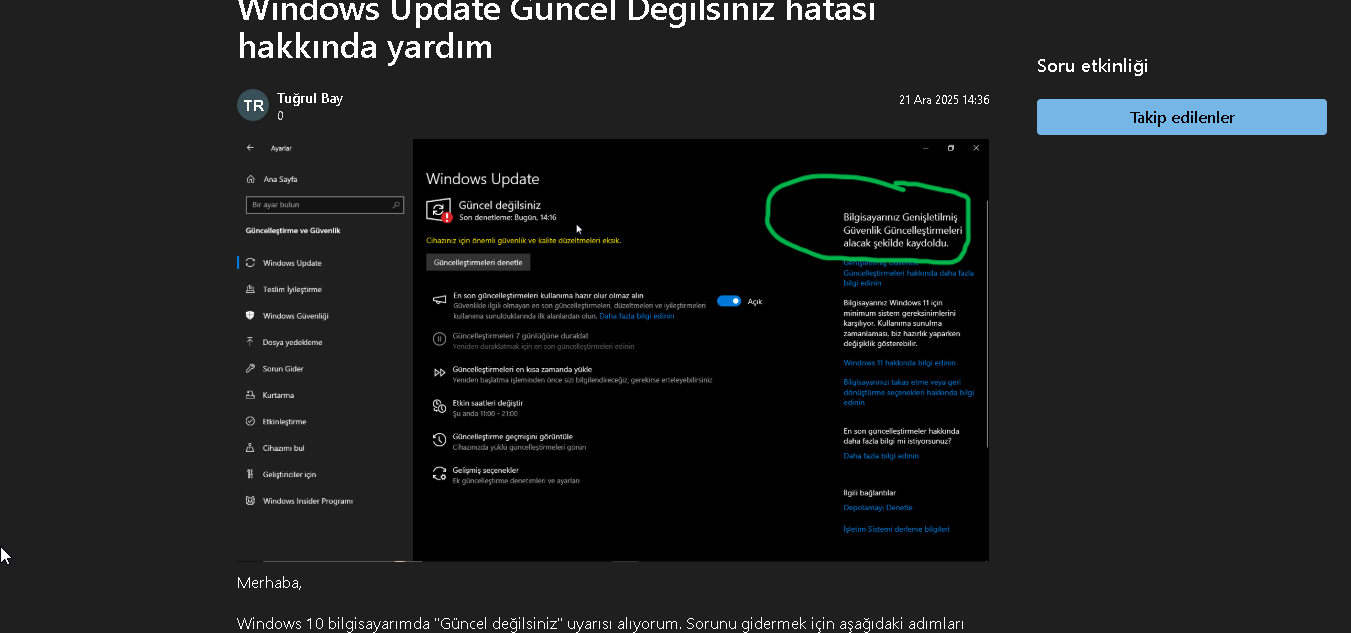Screen dimensions: 1351x633
Task: Click the pause icon for 7-day pause
Action: (439, 339)
